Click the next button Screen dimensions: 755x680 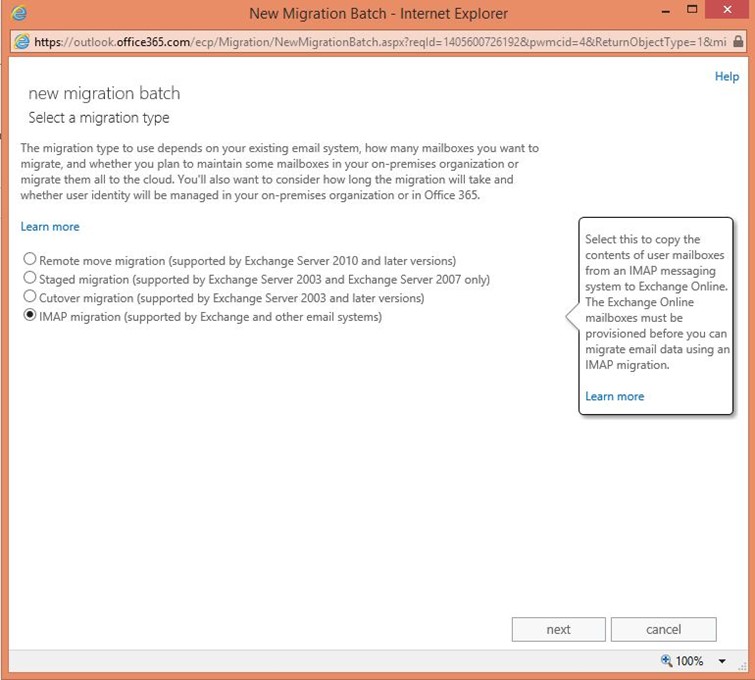coord(559,629)
